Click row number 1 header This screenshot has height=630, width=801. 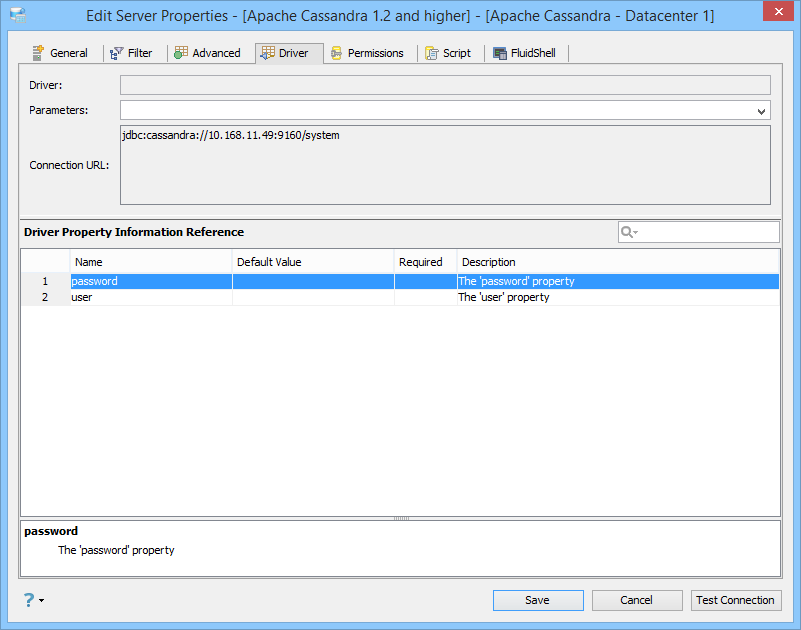[x=45, y=281]
